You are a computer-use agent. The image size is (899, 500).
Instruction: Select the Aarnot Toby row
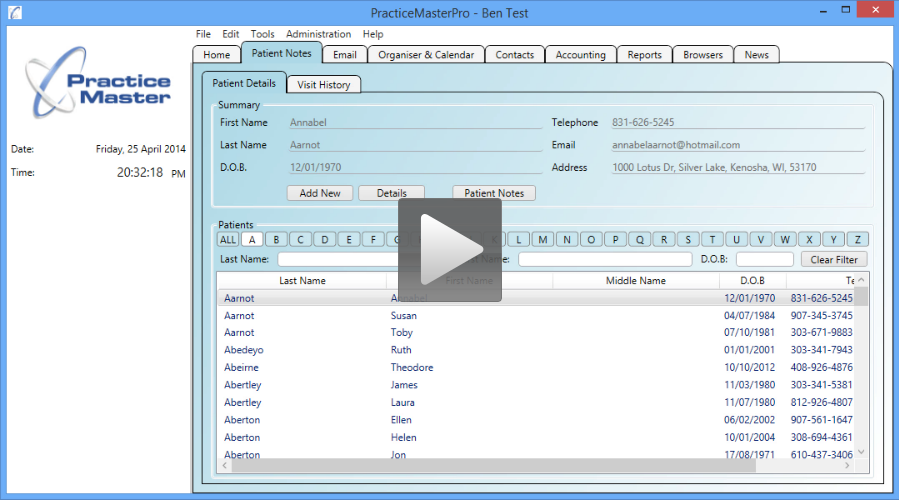click(x=536, y=333)
